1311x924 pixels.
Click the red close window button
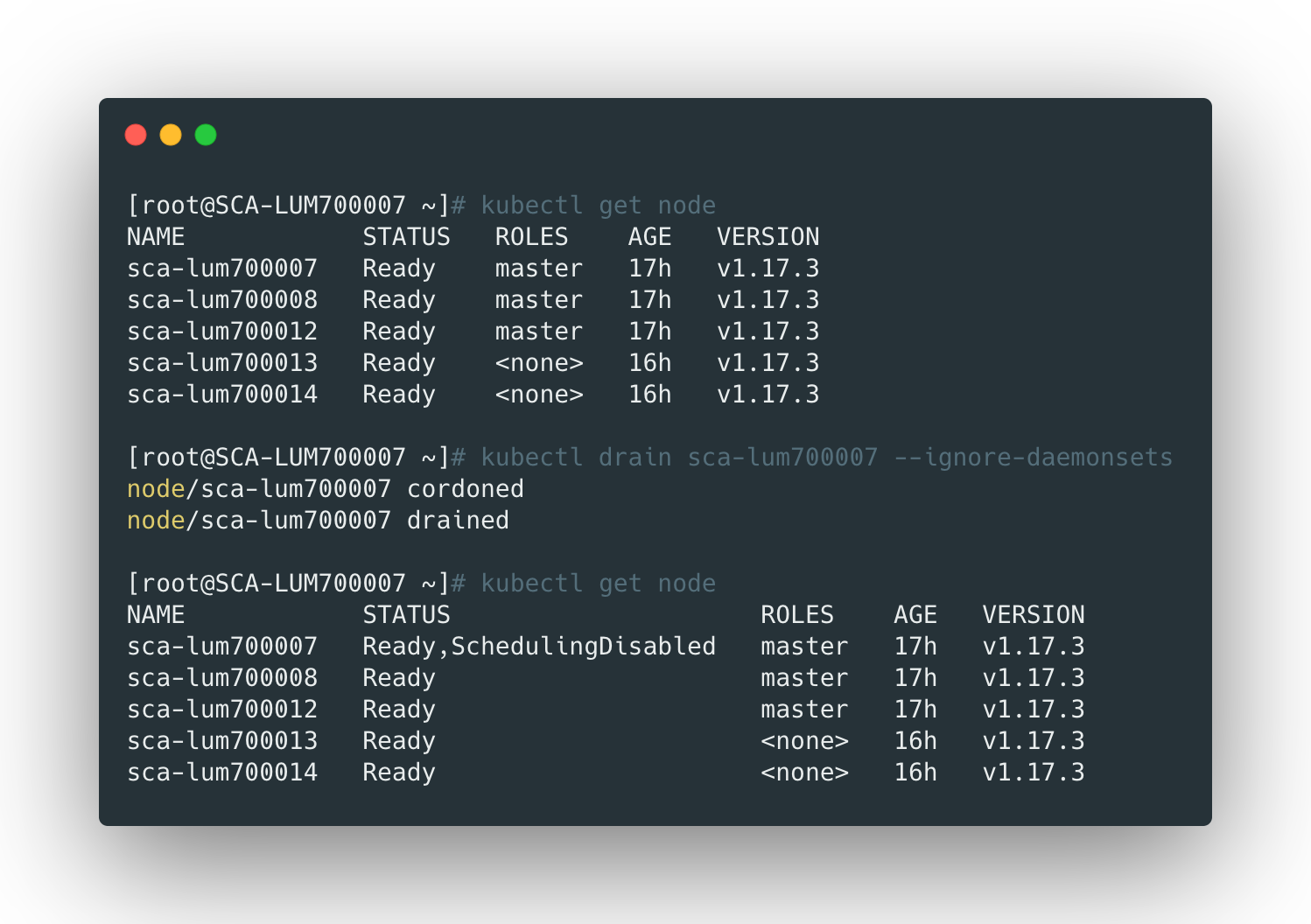click(x=136, y=135)
